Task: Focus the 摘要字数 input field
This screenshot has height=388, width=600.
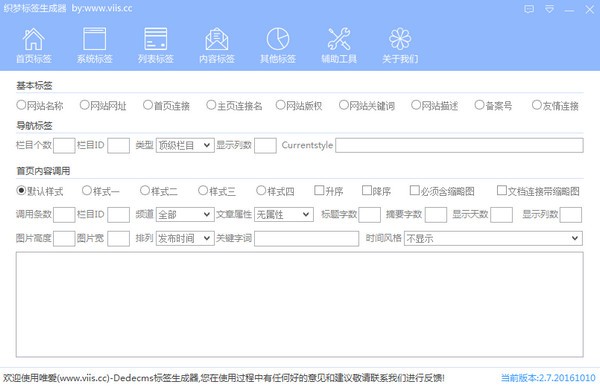Action: (436, 215)
